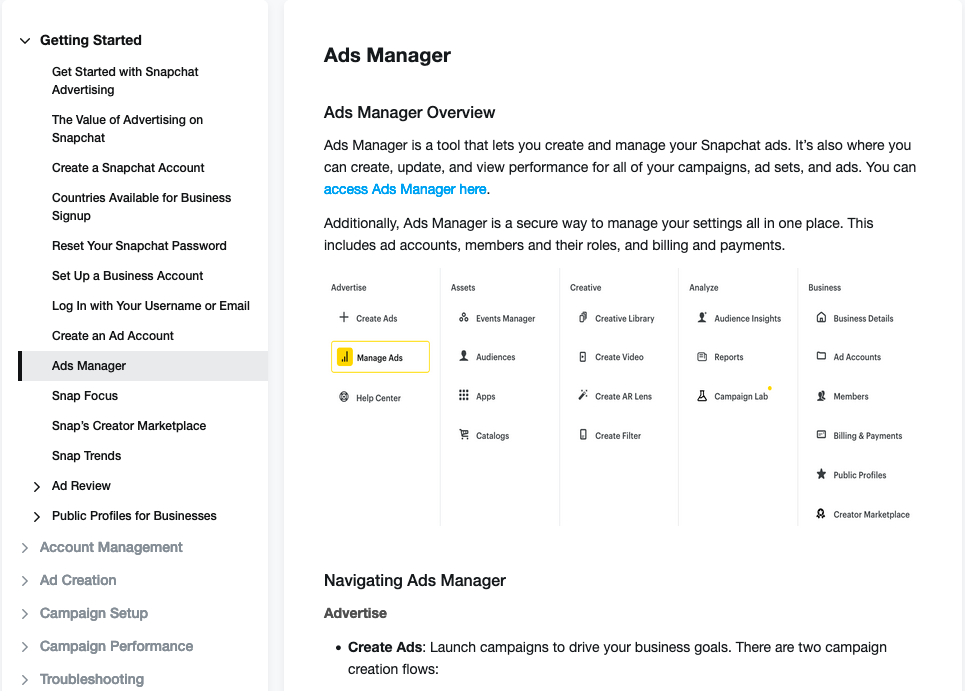The image size is (965, 691).
Task: Click the Events Manager icon
Action: [x=464, y=318]
